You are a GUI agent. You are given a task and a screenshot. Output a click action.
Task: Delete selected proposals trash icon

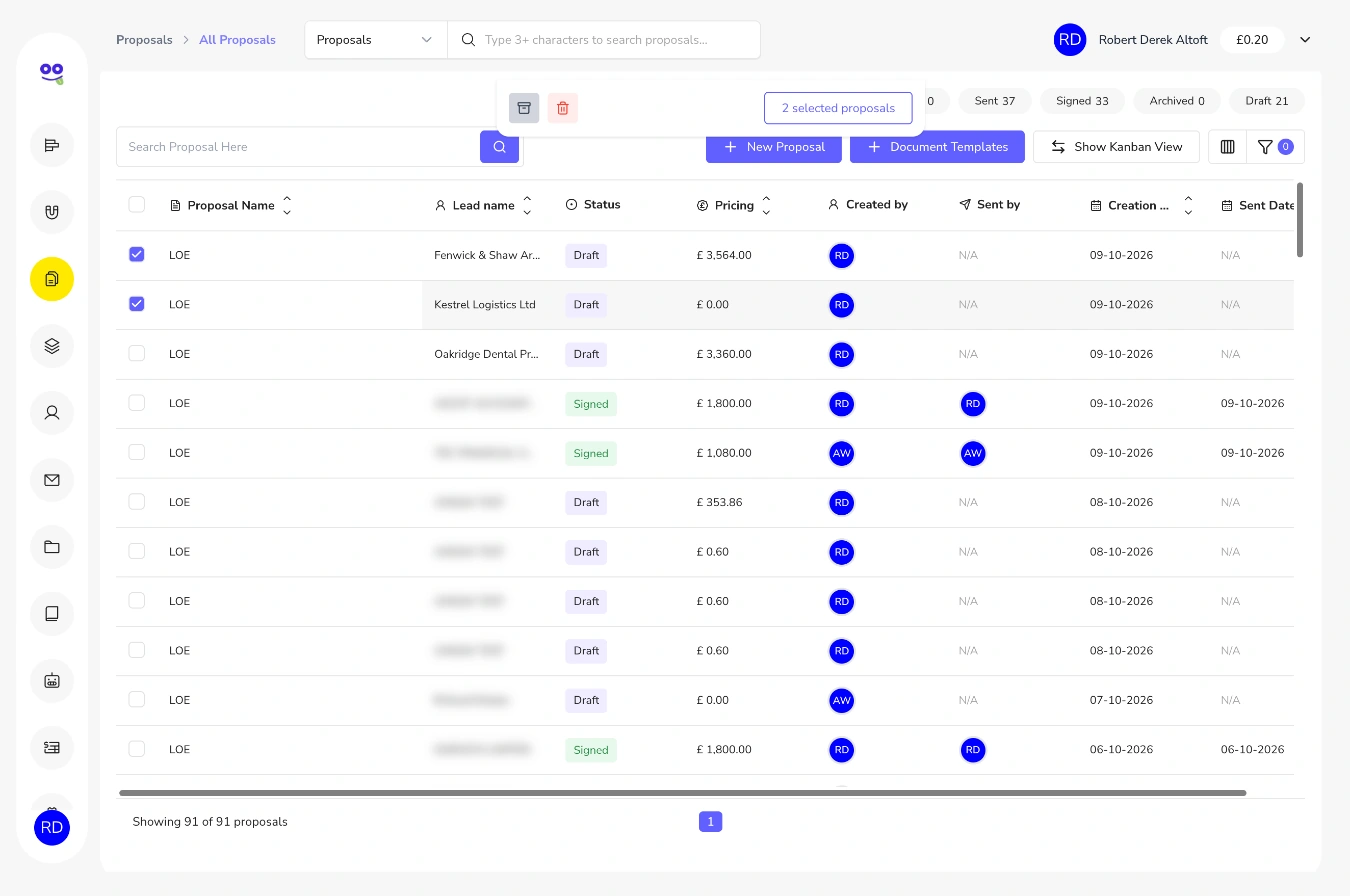point(563,108)
